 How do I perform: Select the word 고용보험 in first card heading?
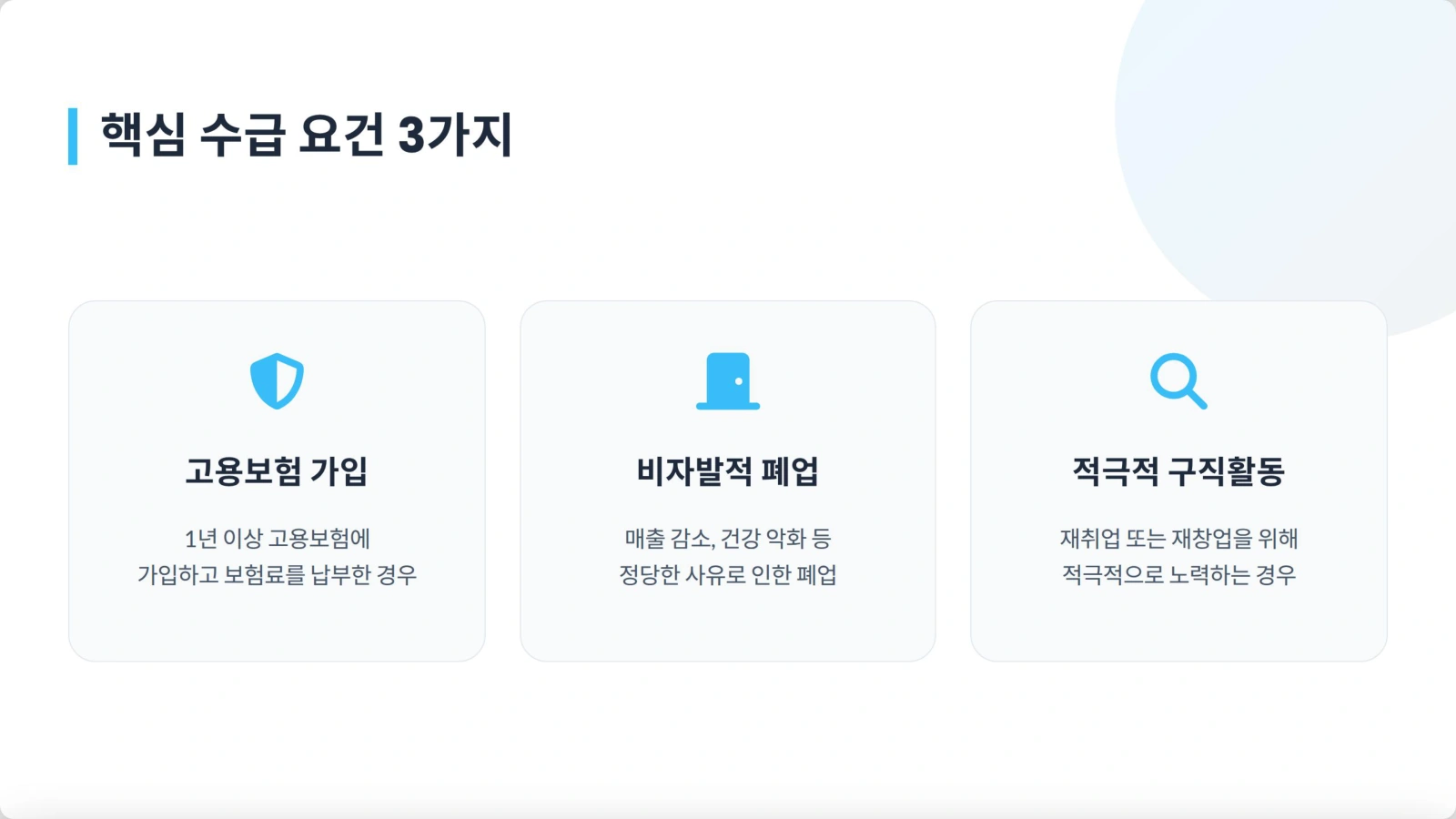[x=243, y=471]
